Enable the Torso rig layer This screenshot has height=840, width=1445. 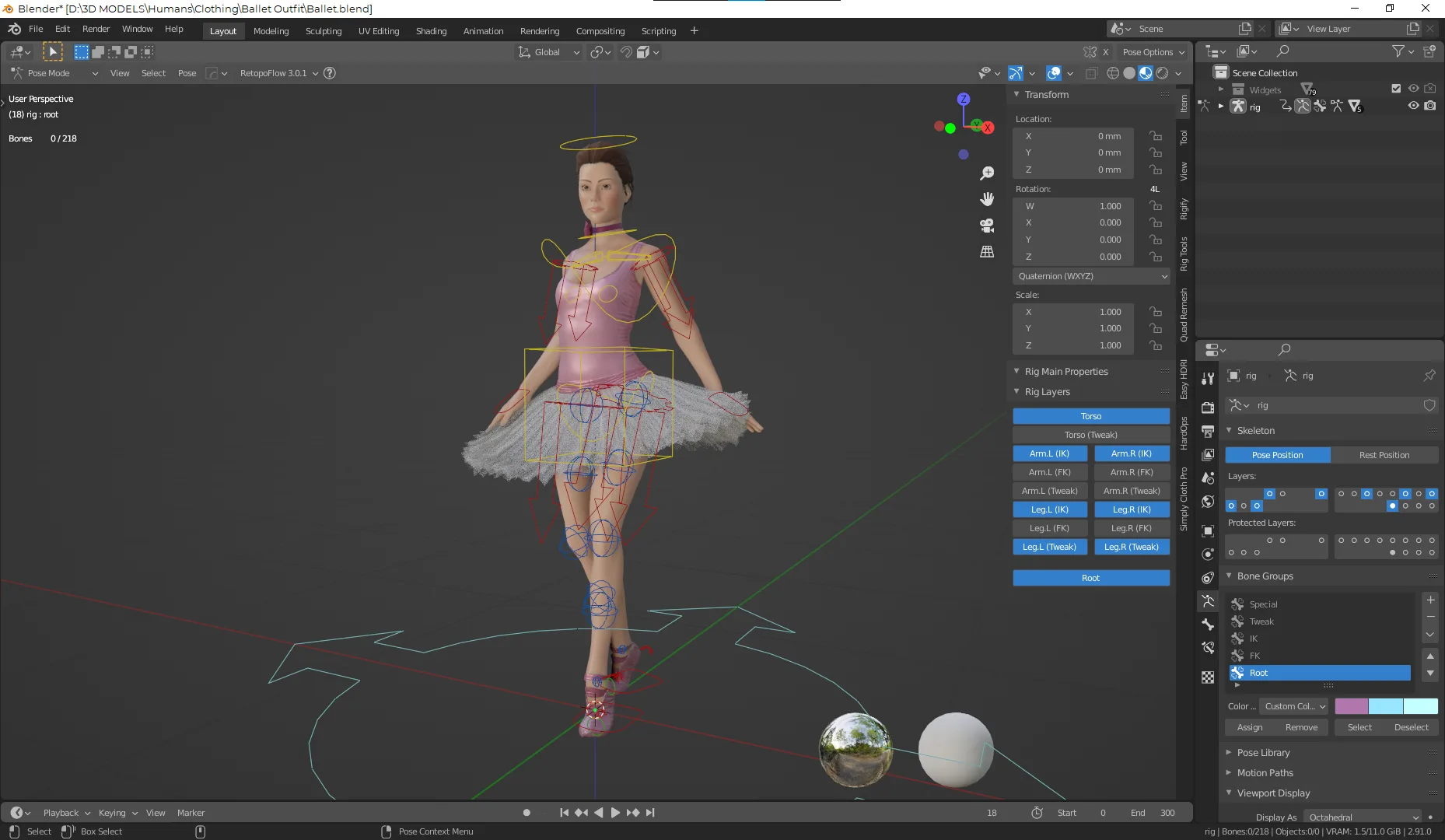pos(1091,416)
